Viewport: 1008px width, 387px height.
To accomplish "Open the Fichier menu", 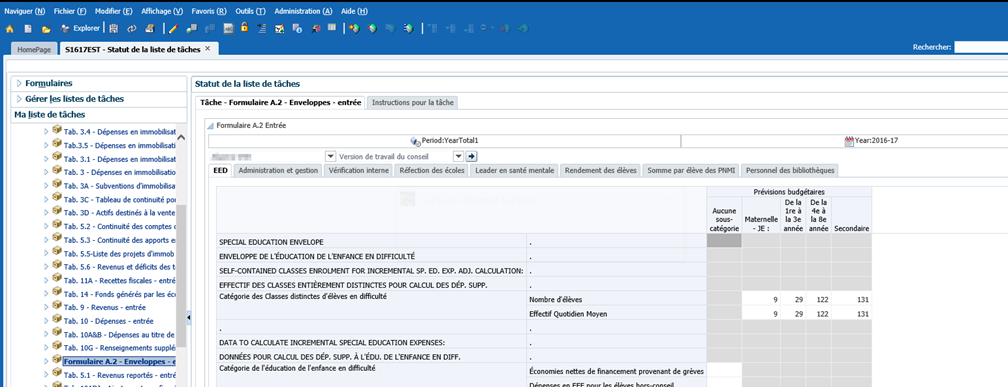I will pyautogui.click(x=70, y=11).
